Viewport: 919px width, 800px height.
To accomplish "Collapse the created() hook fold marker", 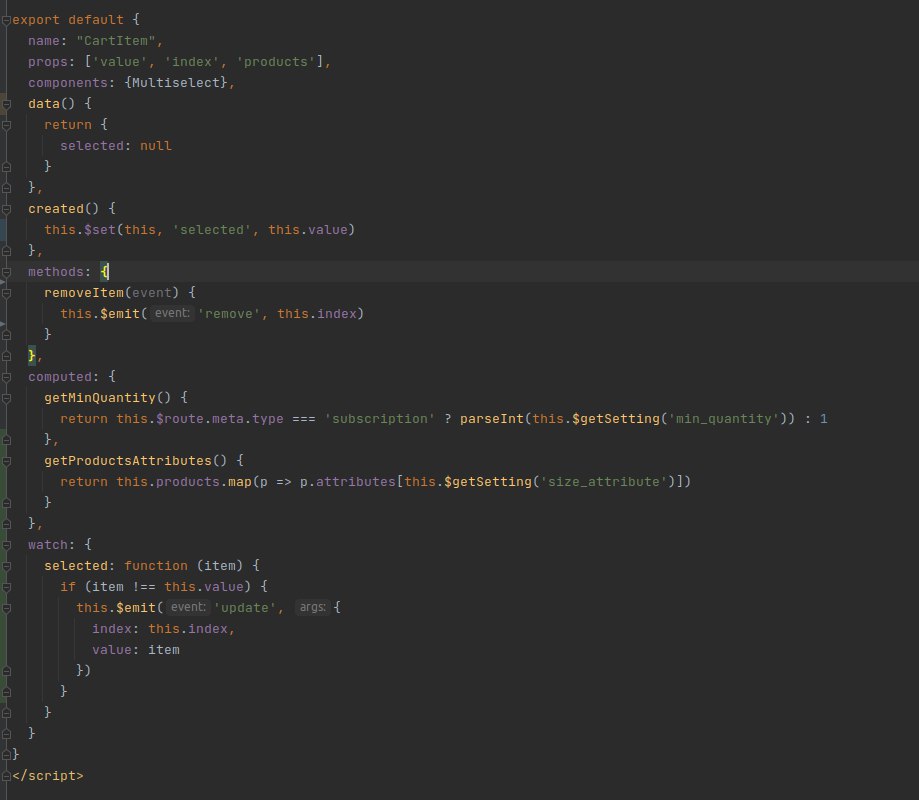I will tap(6, 209).
